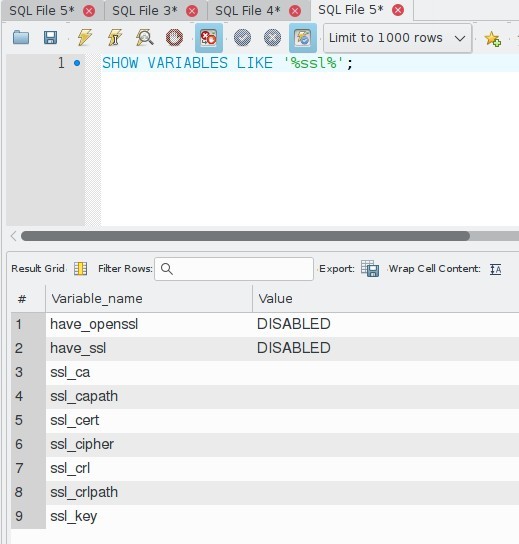Click the Result Grid icon

(x=80, y=269)
